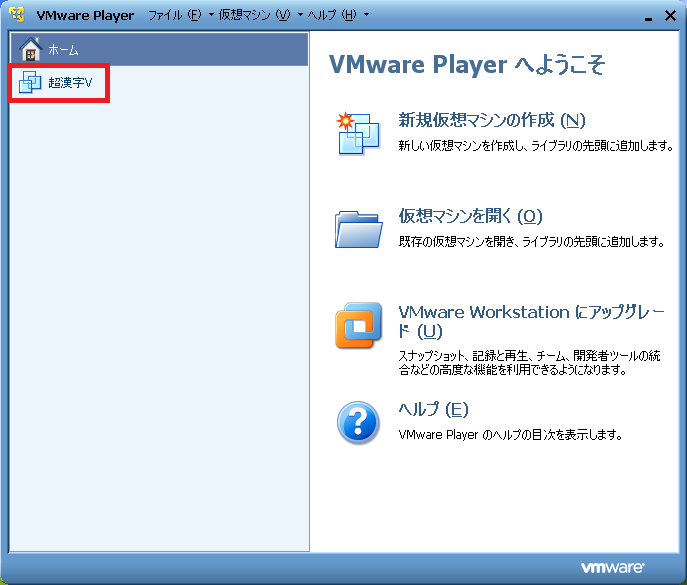This screenshot has height=585, width=687.
Task: Click the 新規仮想マシンの作成 icon
Action: pos(358,133)
